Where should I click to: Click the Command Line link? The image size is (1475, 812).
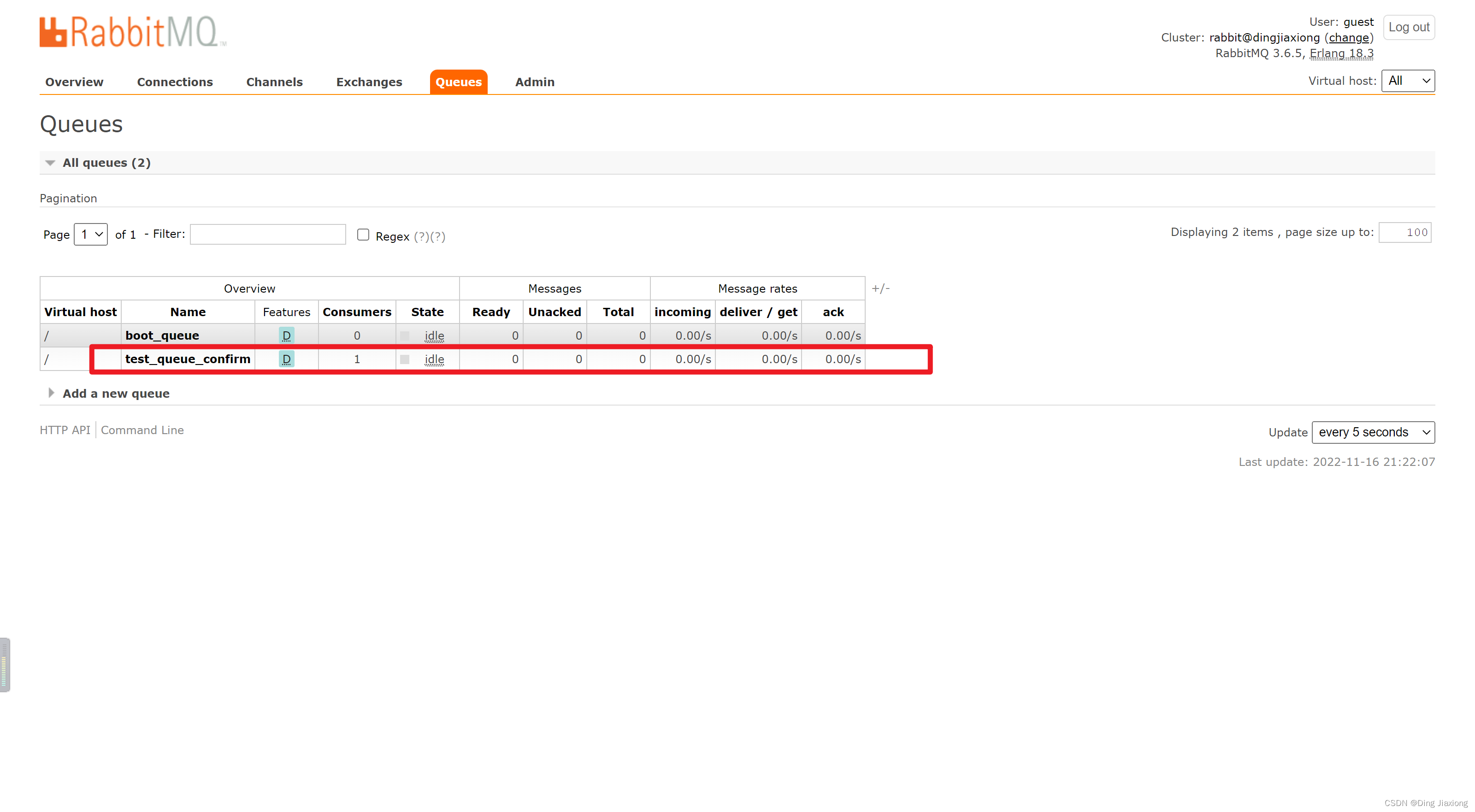coord(142,430)
